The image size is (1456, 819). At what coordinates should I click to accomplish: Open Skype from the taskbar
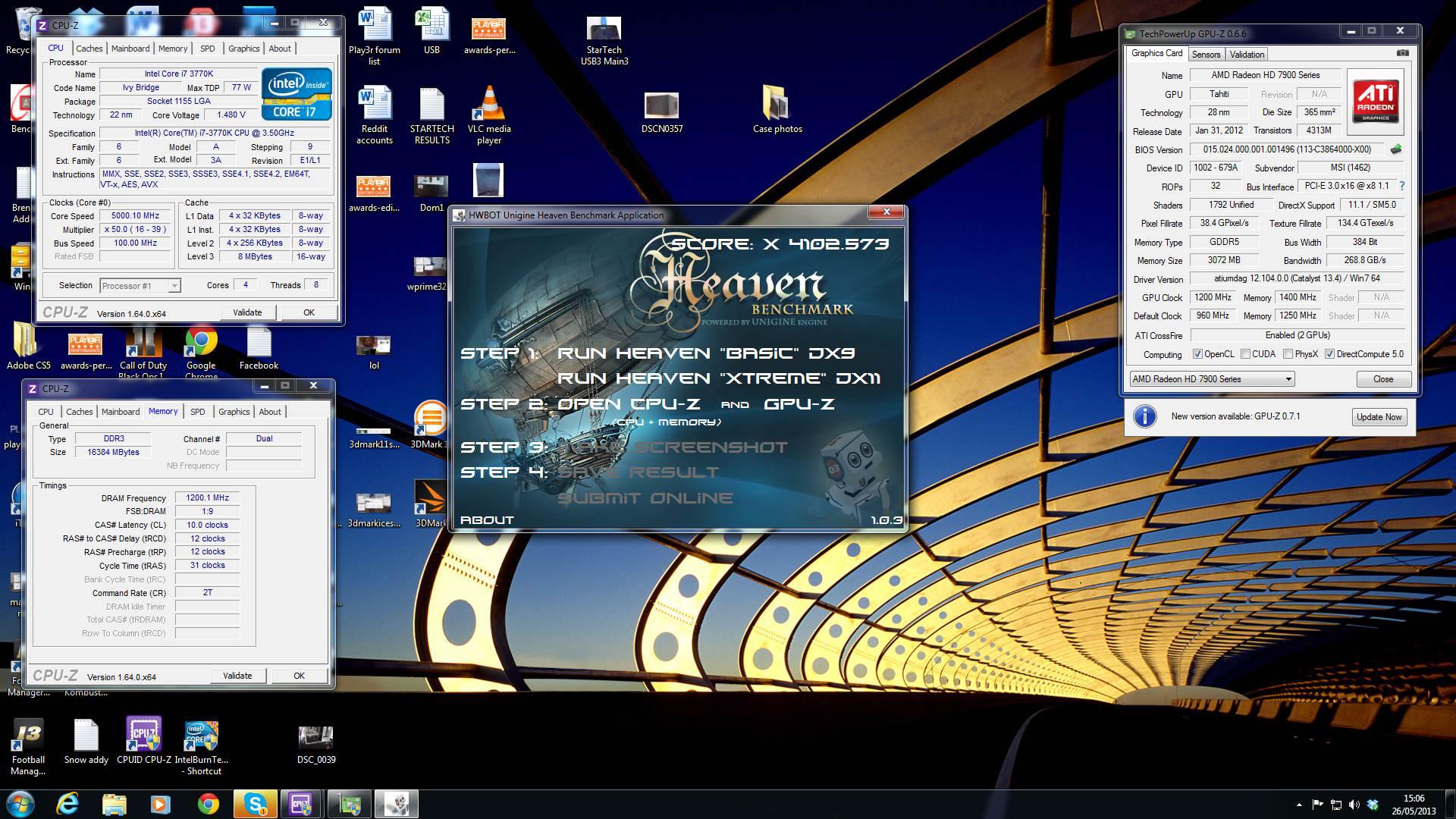click(255, 804)
